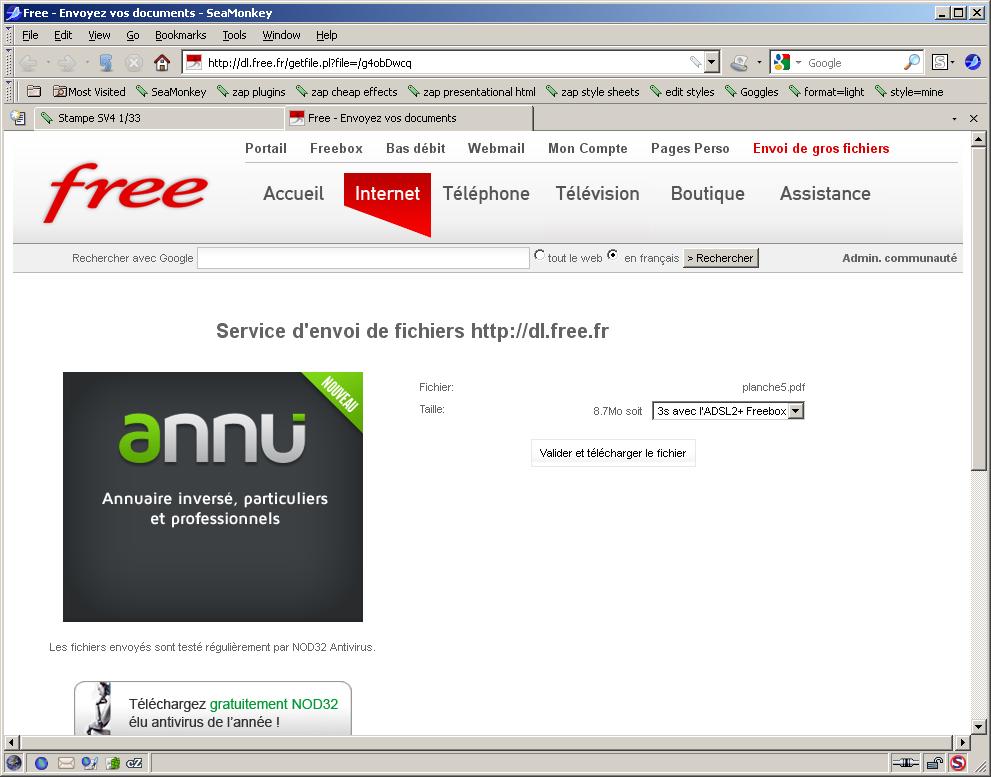991x777 pixels.
Task: Click the online/offline connection icon
Action: 905,763
